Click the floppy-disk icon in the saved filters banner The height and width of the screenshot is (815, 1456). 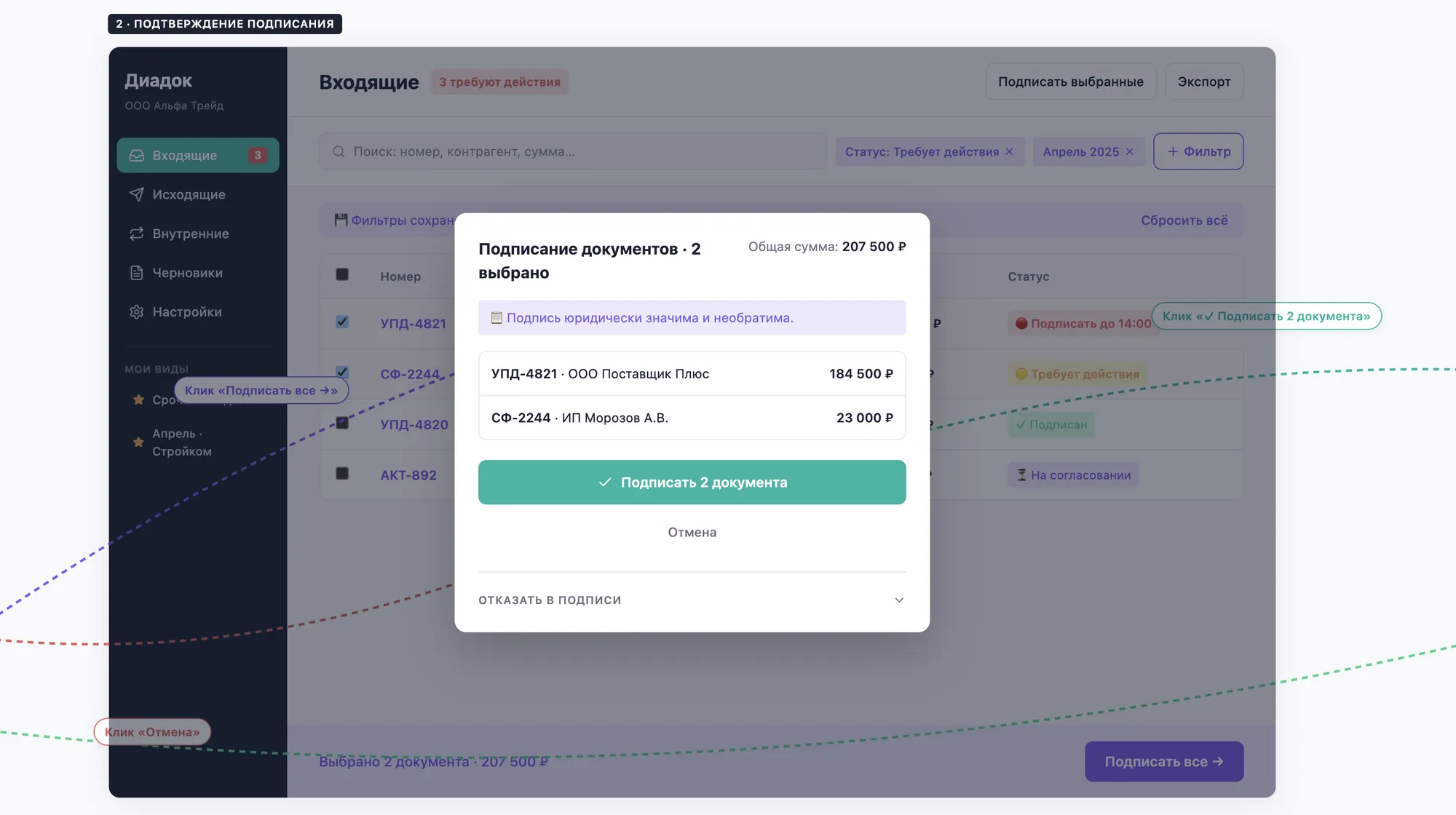(341, 220)
